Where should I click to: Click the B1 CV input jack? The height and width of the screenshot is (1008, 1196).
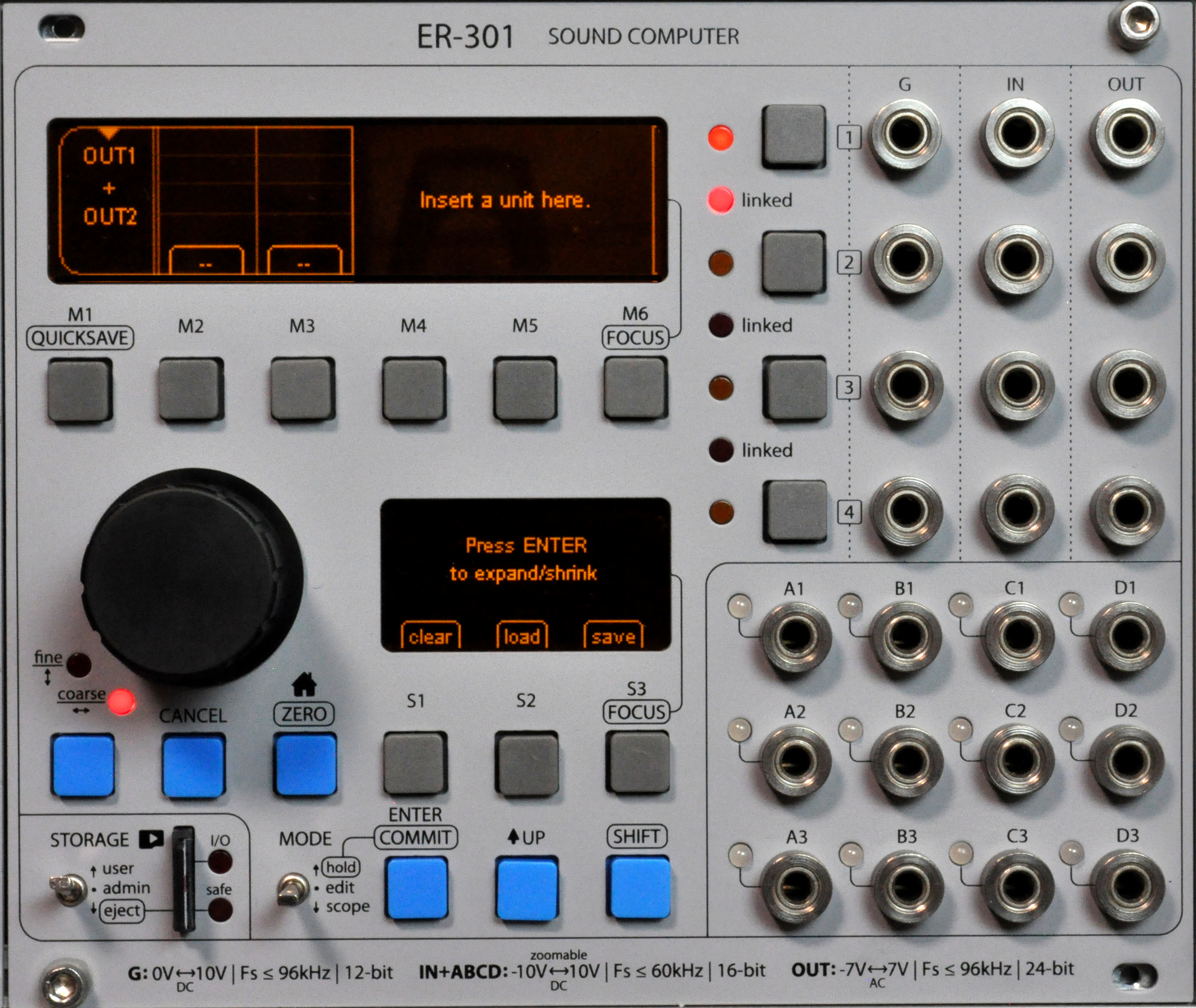coord(907,637)
